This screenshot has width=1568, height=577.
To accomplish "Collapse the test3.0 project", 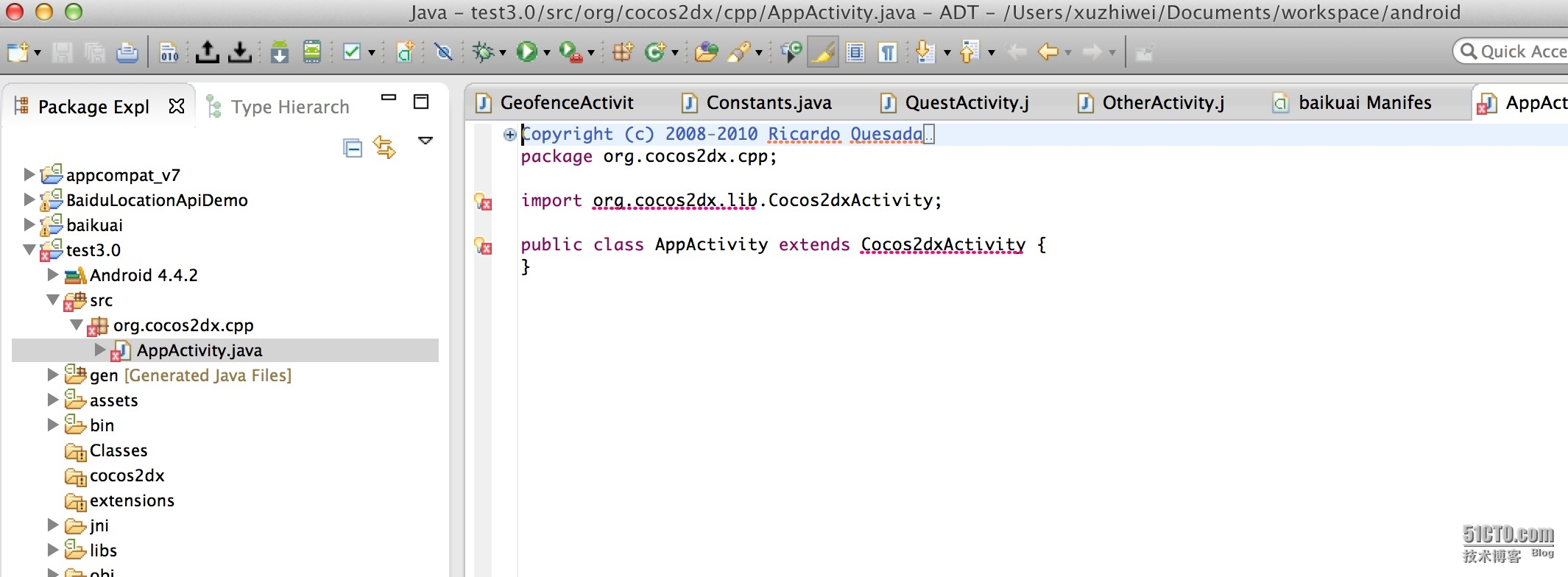I will pos(29,249).
